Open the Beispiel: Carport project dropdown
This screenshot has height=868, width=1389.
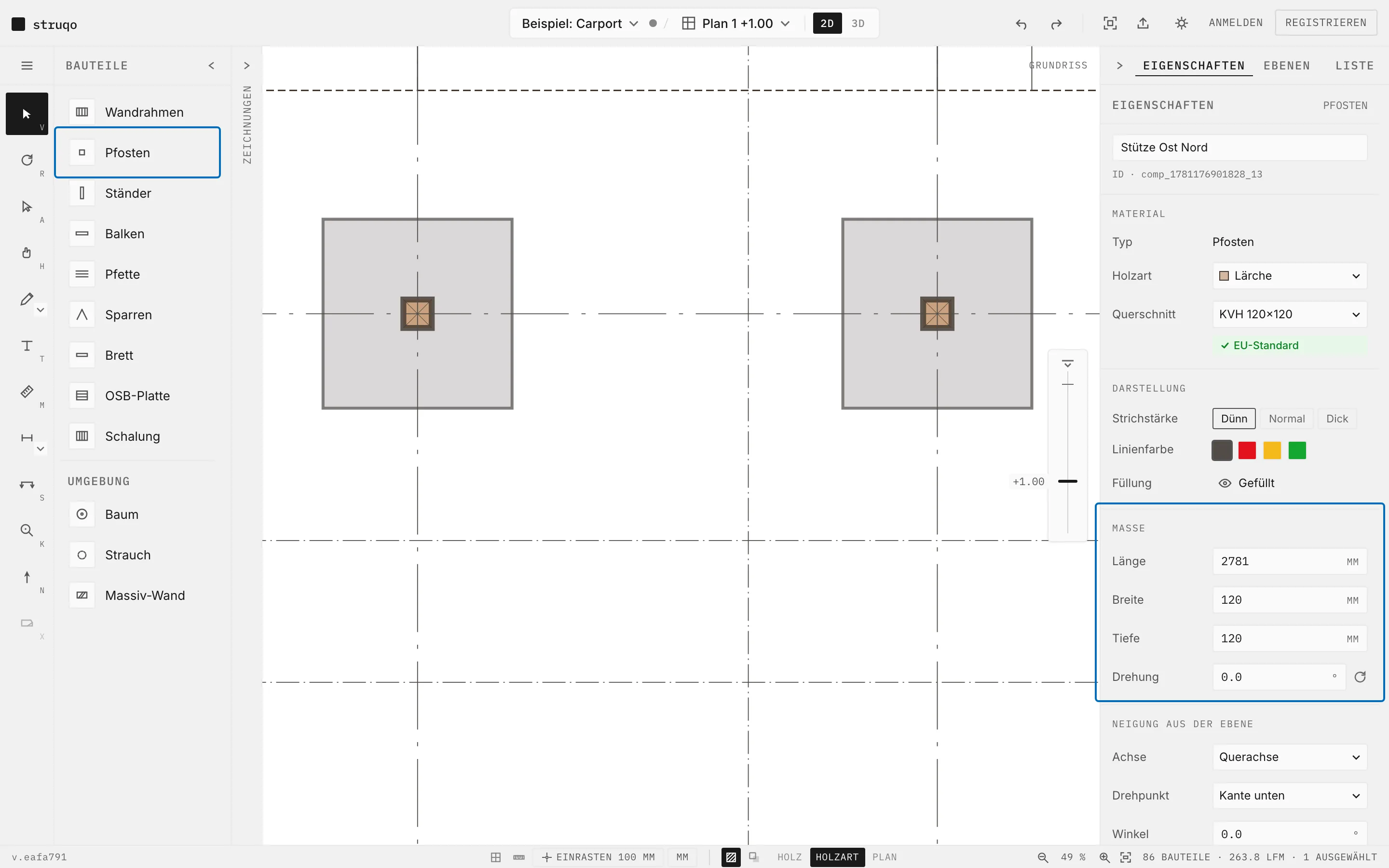(x=580, y=24)
